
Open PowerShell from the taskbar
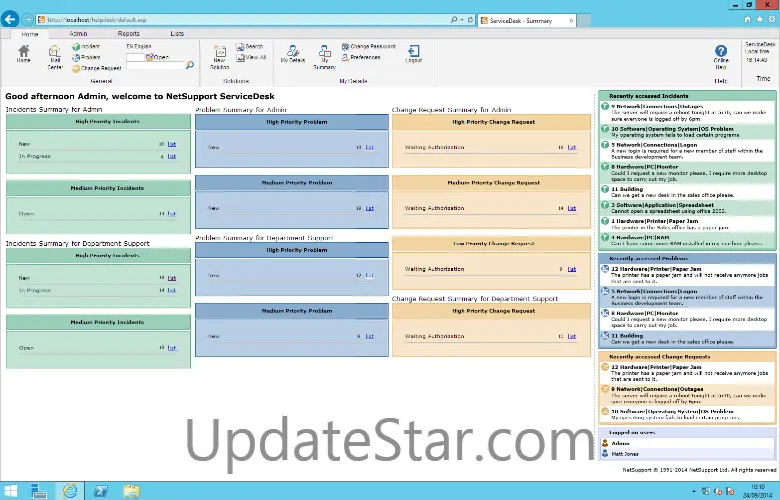pos(100,491)
